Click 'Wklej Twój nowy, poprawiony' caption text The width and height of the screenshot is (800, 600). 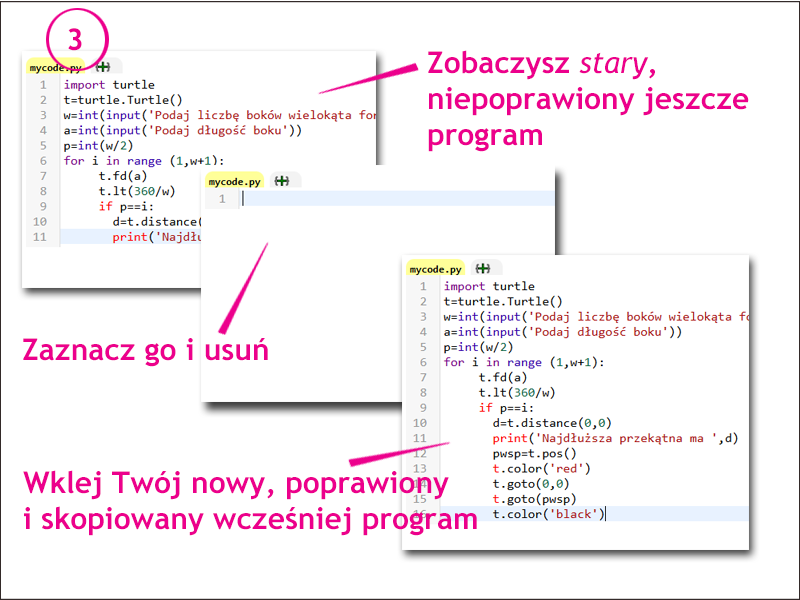click(x=235, y=485)
